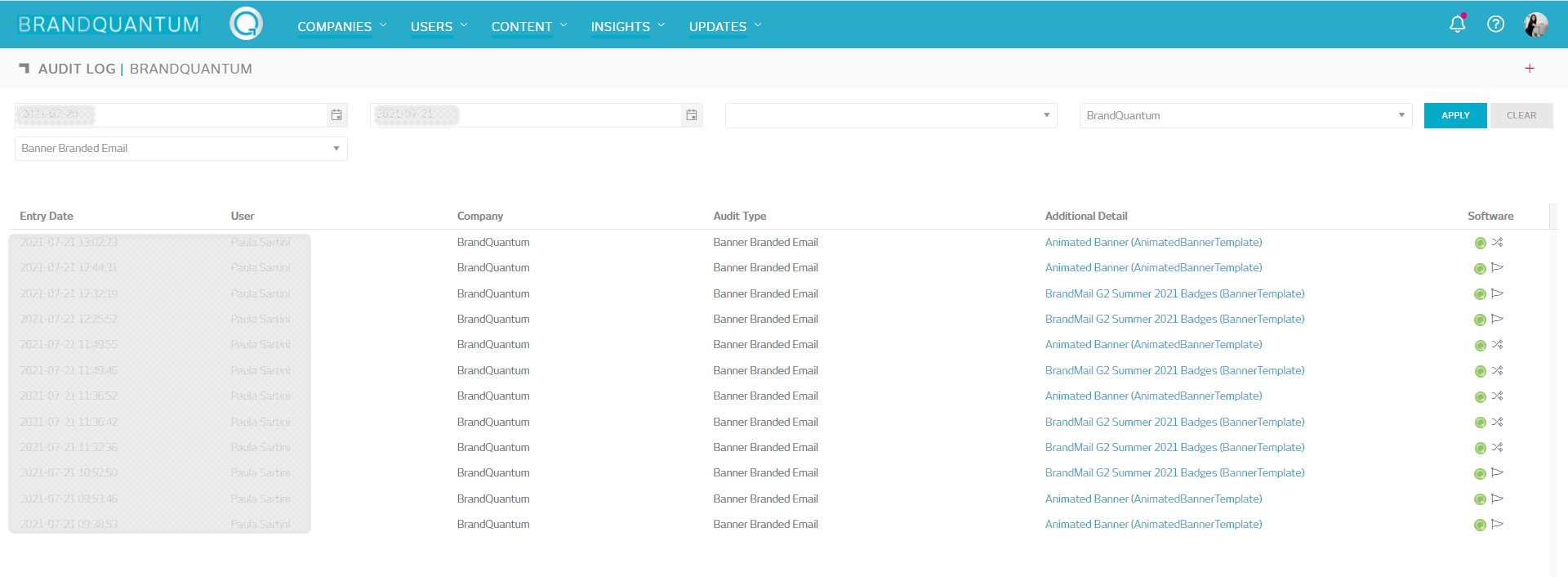This screenshot has width=1568, height=577.
Task: Open the Insights menu
Action: 627,26
